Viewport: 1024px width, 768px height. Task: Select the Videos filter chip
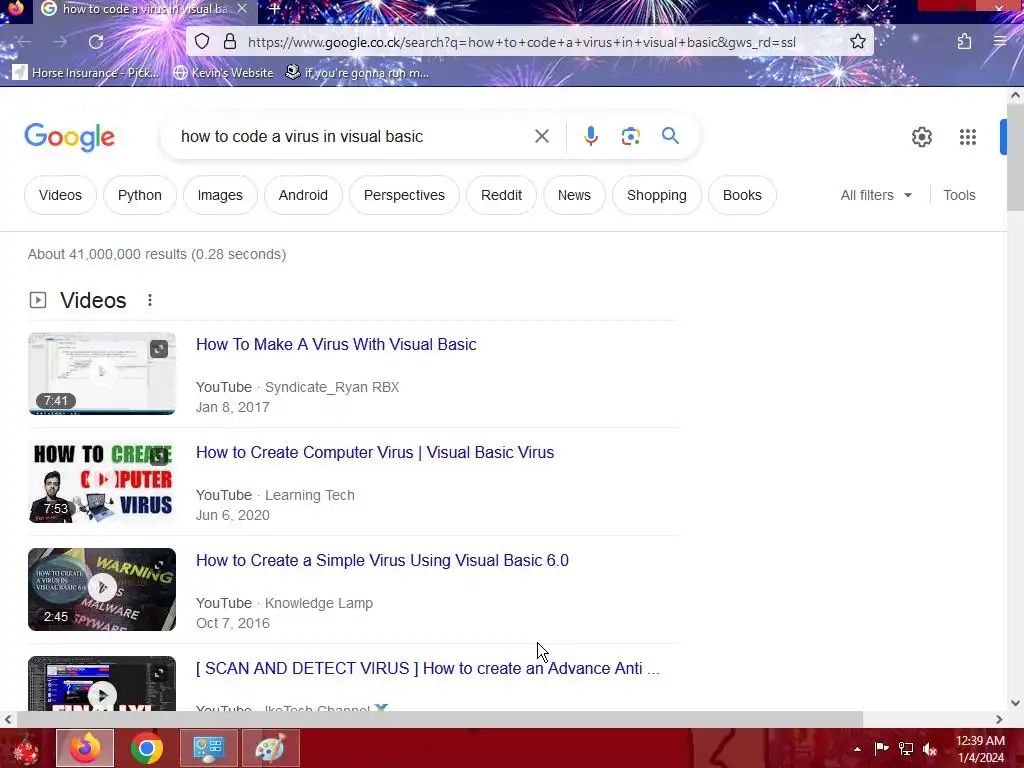(60, 195)
